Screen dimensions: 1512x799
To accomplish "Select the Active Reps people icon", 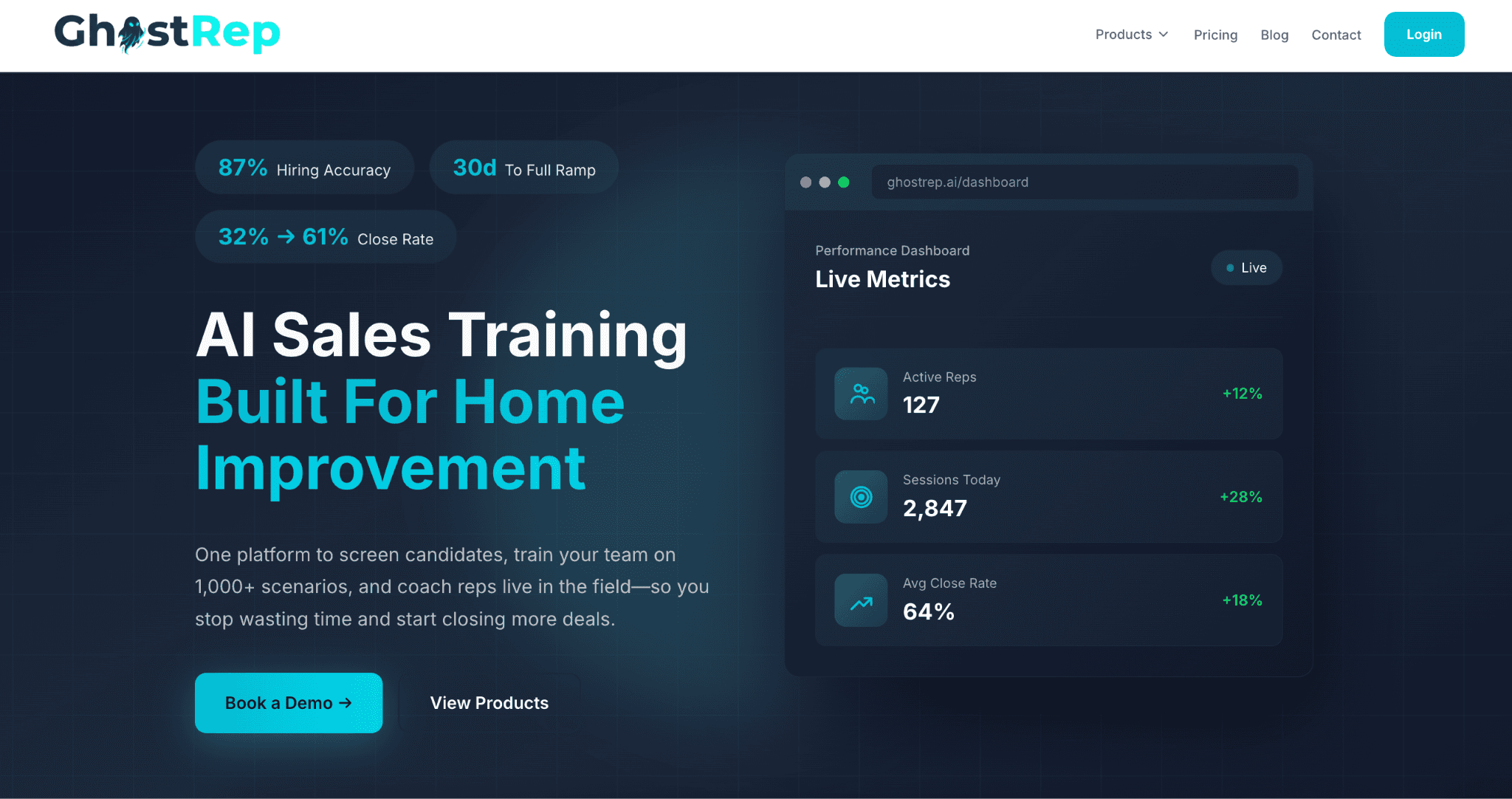I will 860,394.
